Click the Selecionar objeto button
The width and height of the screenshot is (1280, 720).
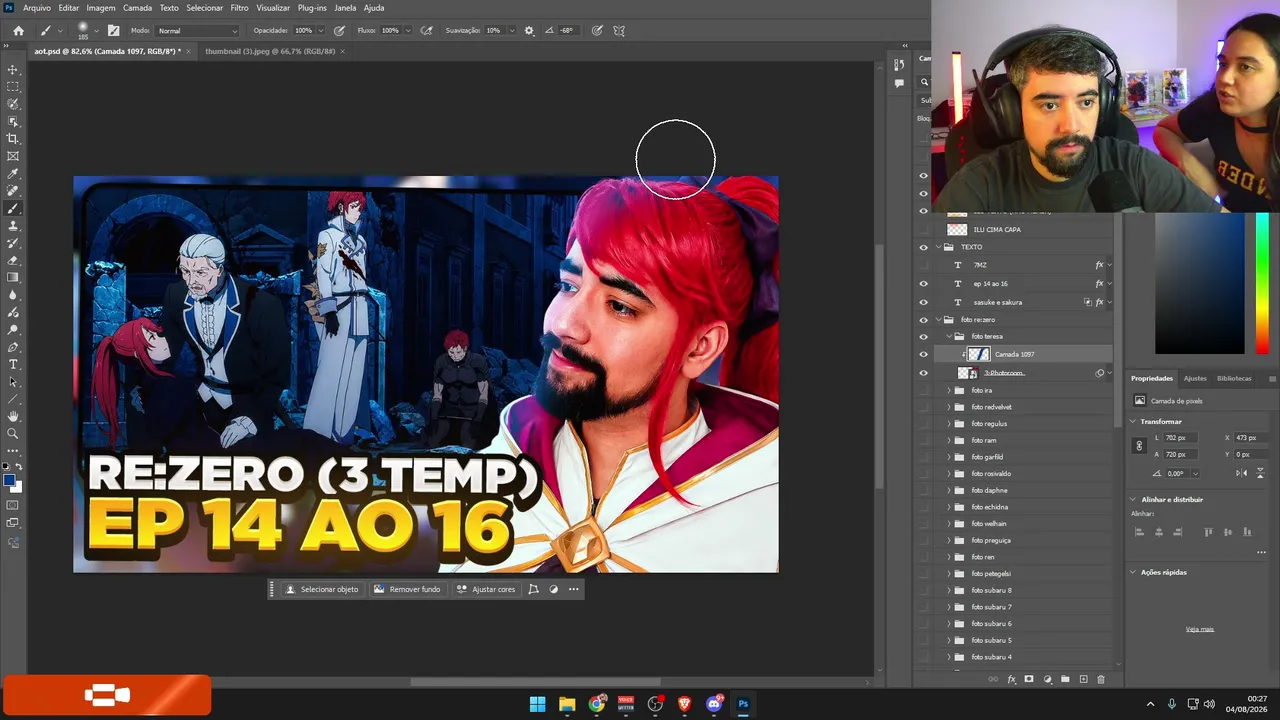point(322,589)
